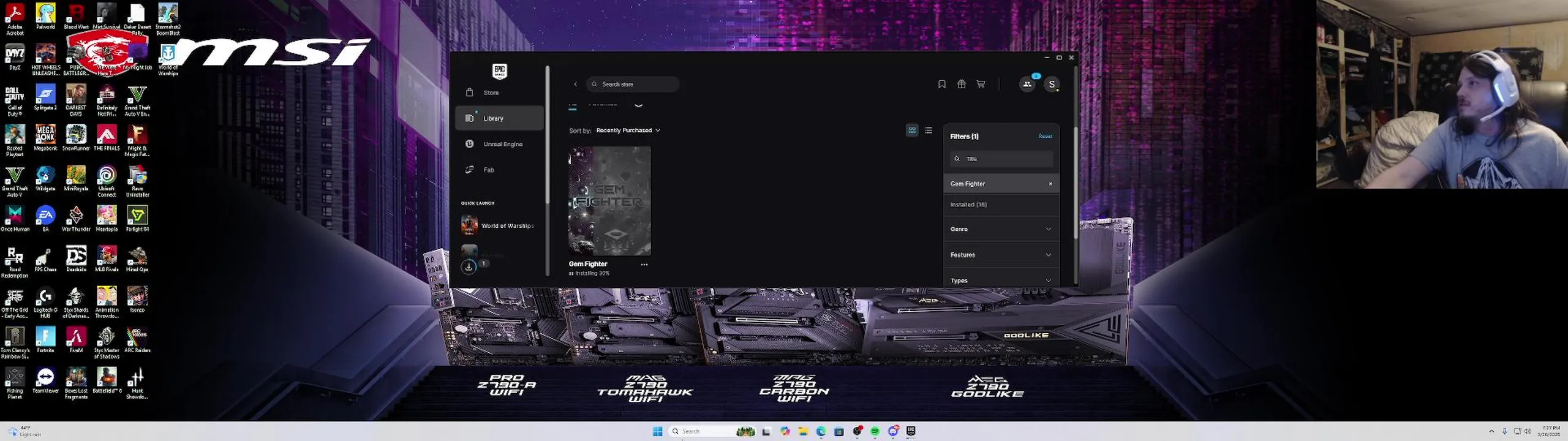The width and height of the screenshot is (1568, 441).
Task: Open Gem Fighter three-dot options menu
Action: pyautogui.click(x=644, y=265)
